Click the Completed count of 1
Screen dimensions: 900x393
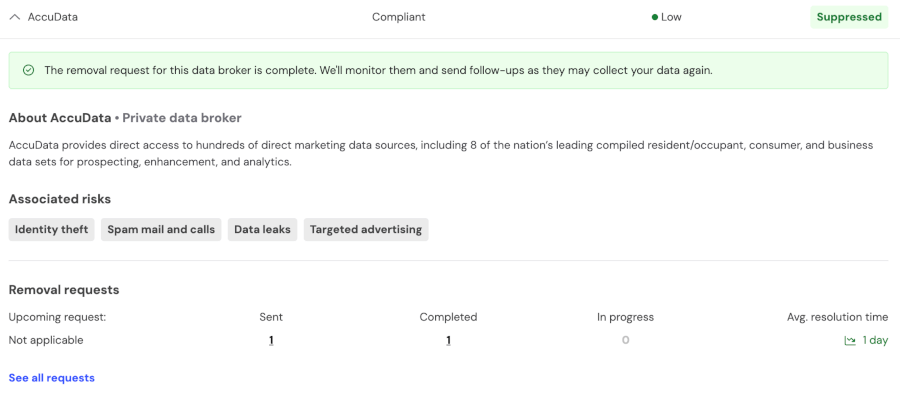point(448,341)
